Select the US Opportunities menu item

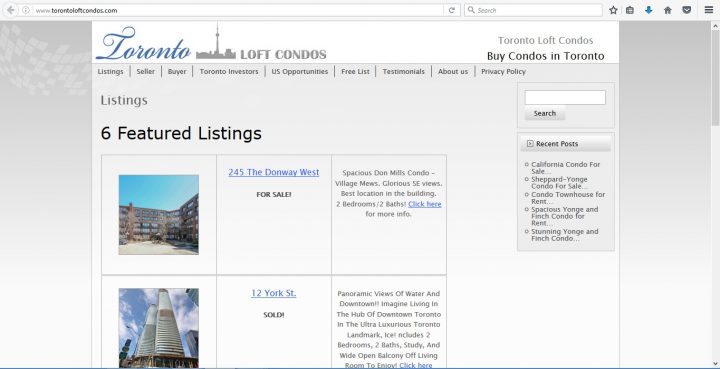tap(299, 72)
